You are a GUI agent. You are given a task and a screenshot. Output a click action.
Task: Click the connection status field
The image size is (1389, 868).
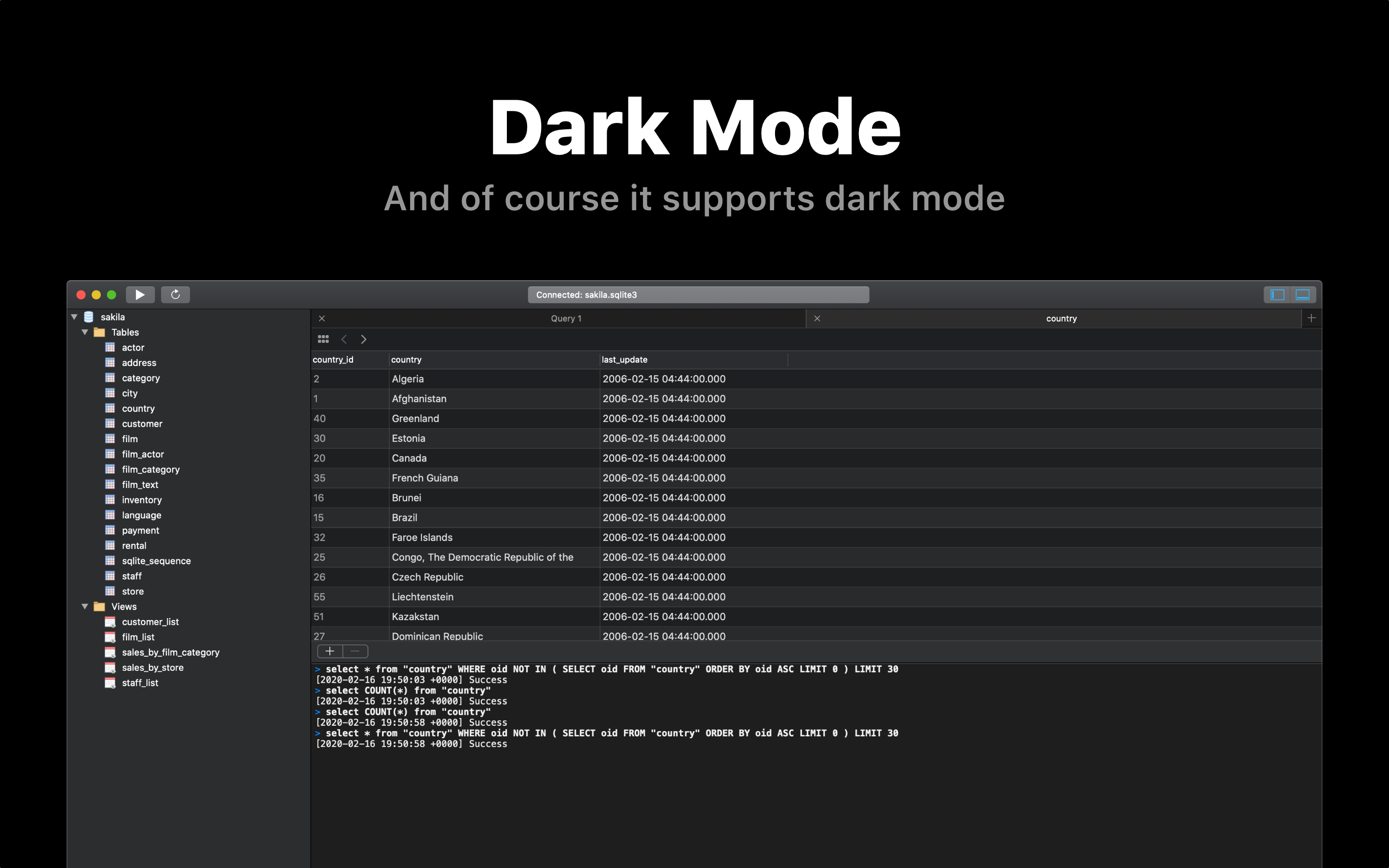click(698, 295)
